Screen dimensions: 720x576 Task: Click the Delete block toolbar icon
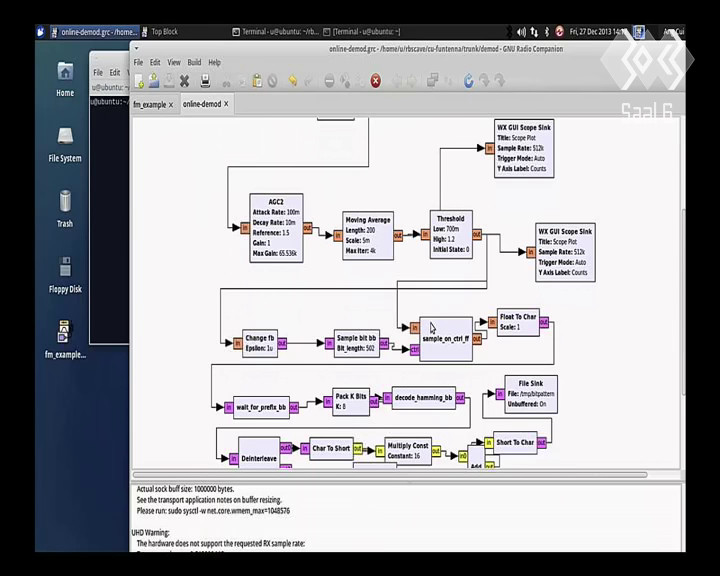[x=272, y=81]
